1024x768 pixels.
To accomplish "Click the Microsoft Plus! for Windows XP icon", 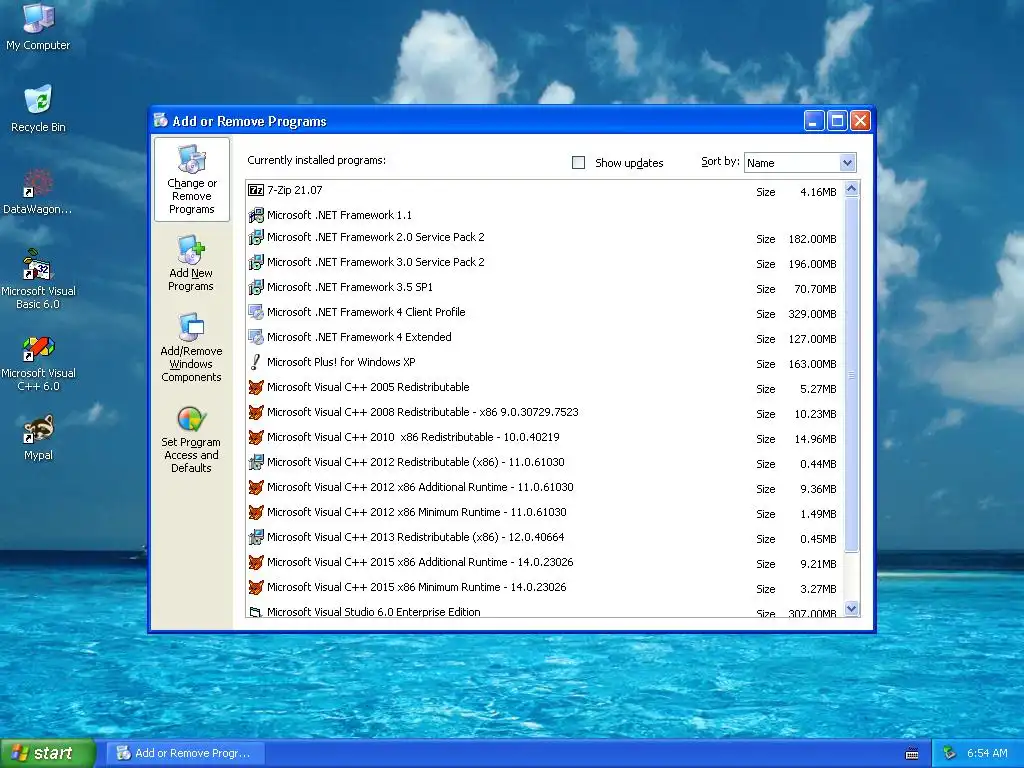I will point(256,362).
